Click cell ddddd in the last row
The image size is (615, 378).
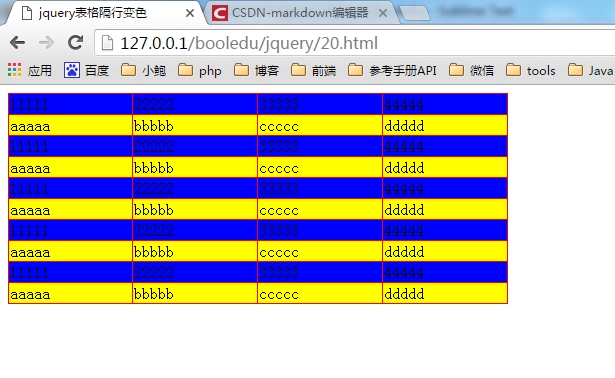[x=445, y=293]
